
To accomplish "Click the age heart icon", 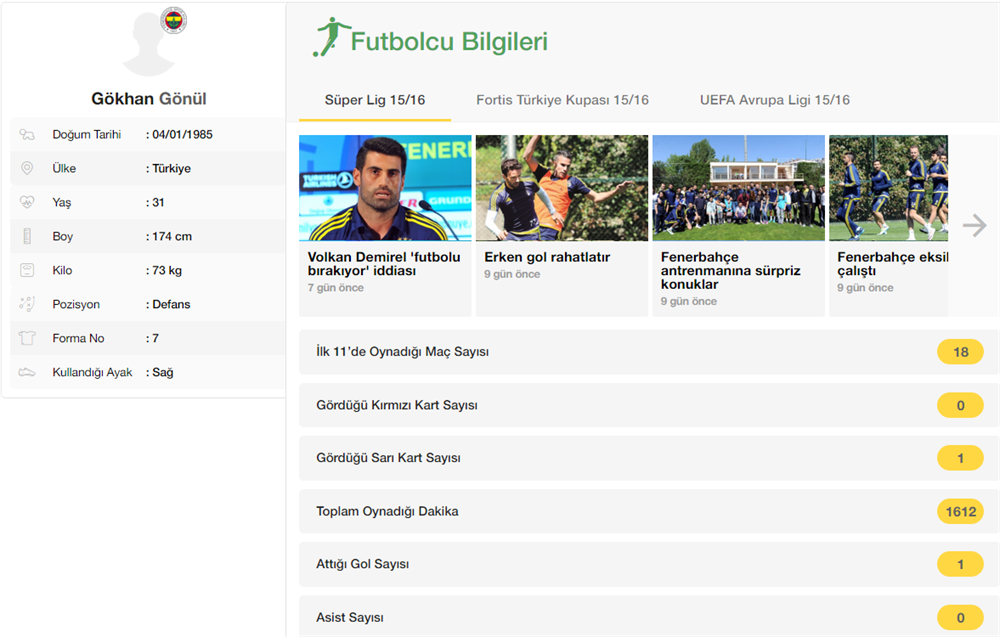I will [27, 203].
